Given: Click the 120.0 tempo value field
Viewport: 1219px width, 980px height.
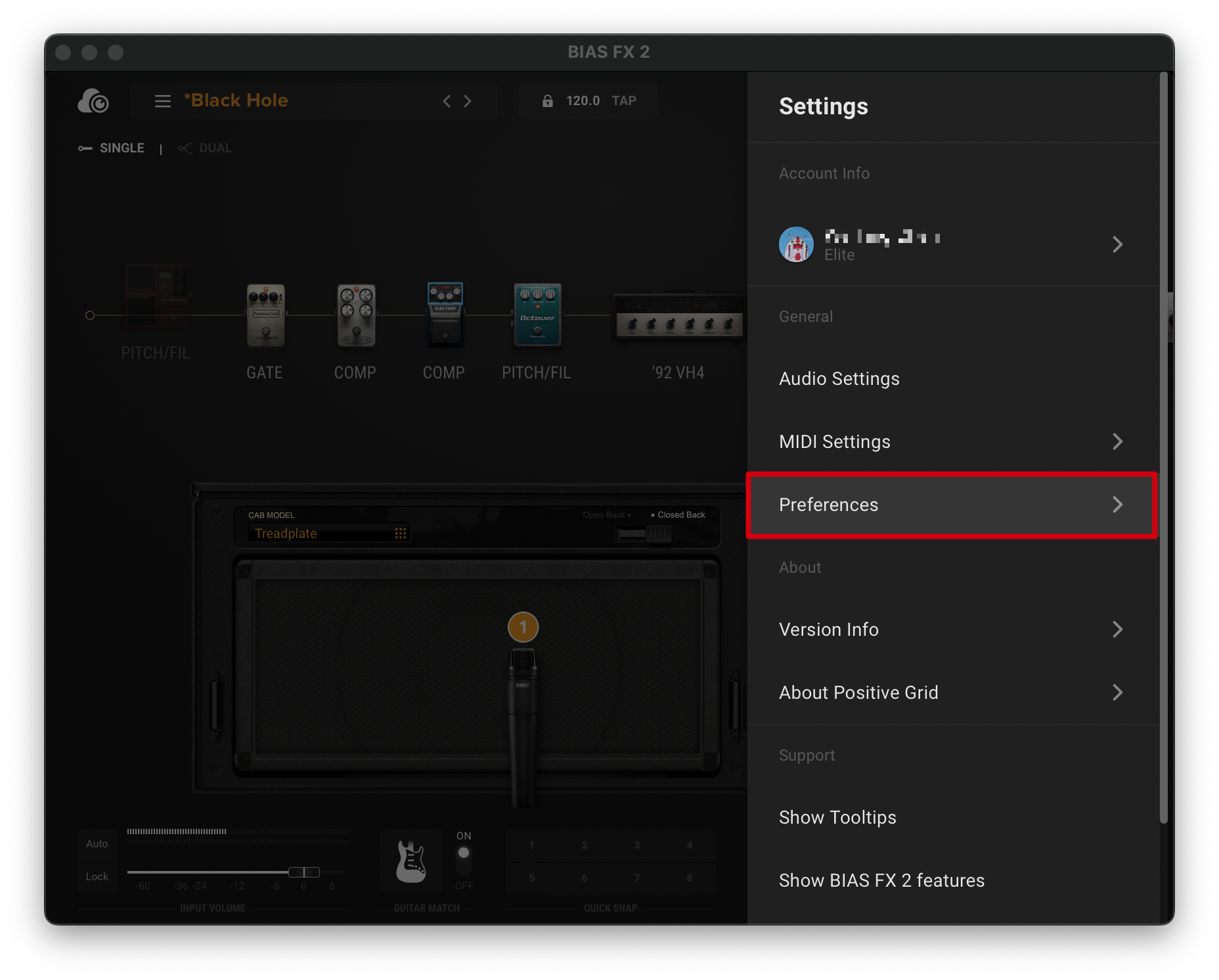Looking at the screenshot, I should [x=583, y=100].
